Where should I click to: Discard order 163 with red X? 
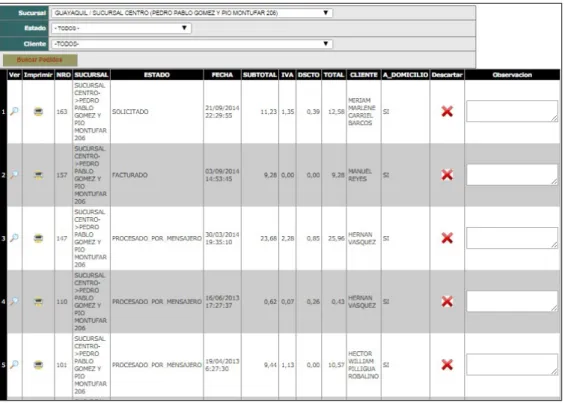[447, 111]
